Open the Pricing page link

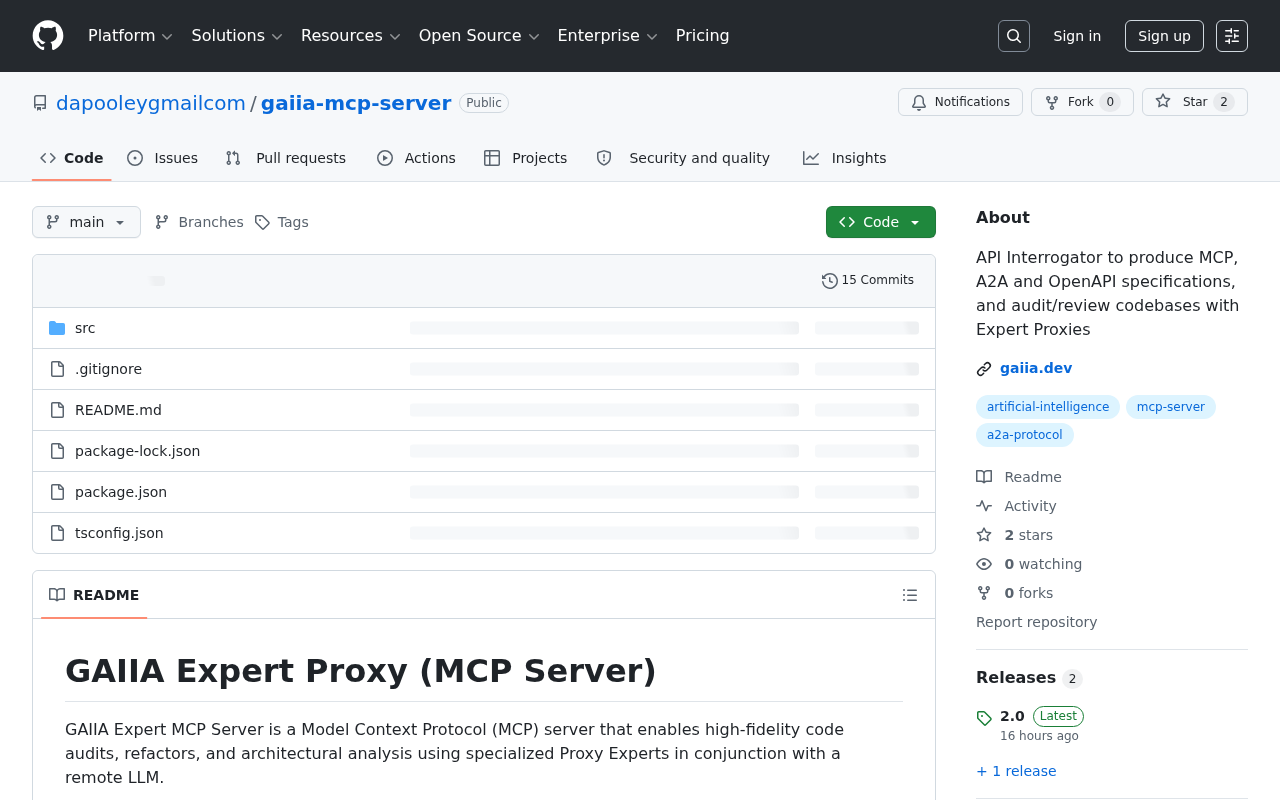tap(703, 36)
